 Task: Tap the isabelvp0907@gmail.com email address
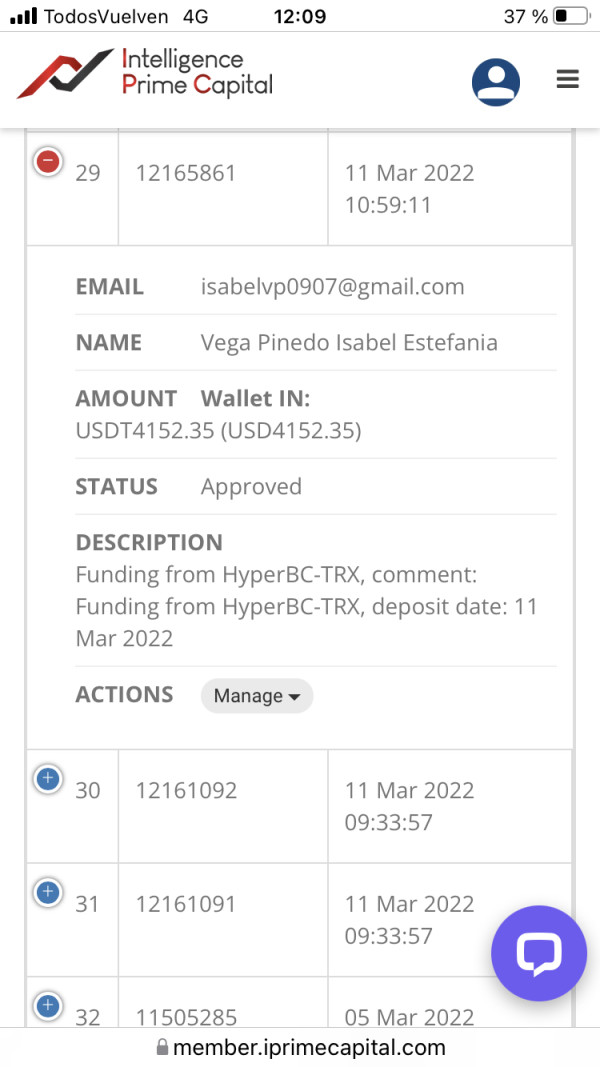click(x=332, y=287)
